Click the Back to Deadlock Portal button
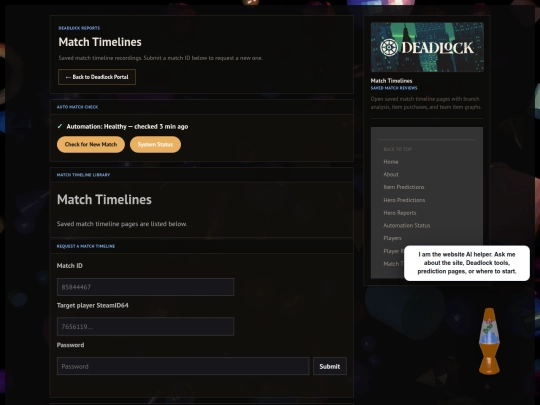The height and width of the screenshot is (405, 540). pyautogui.click(x=97, y=77)
